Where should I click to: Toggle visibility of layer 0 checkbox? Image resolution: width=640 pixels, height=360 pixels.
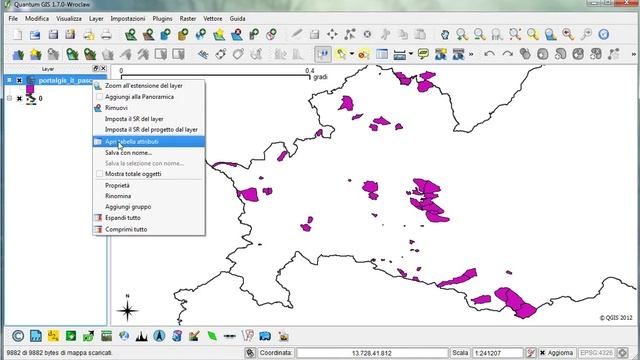click(x=19, y=98)
